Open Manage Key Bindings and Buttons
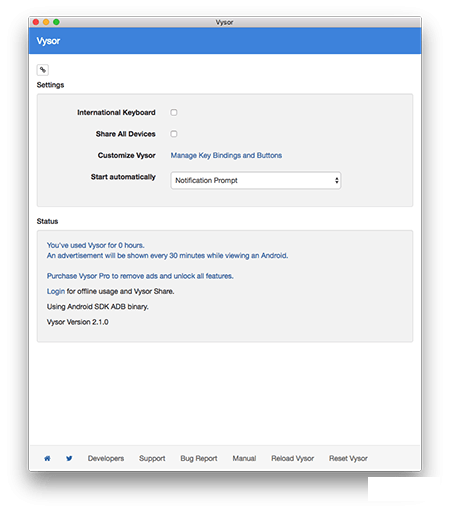 click(x=226, y=155)
